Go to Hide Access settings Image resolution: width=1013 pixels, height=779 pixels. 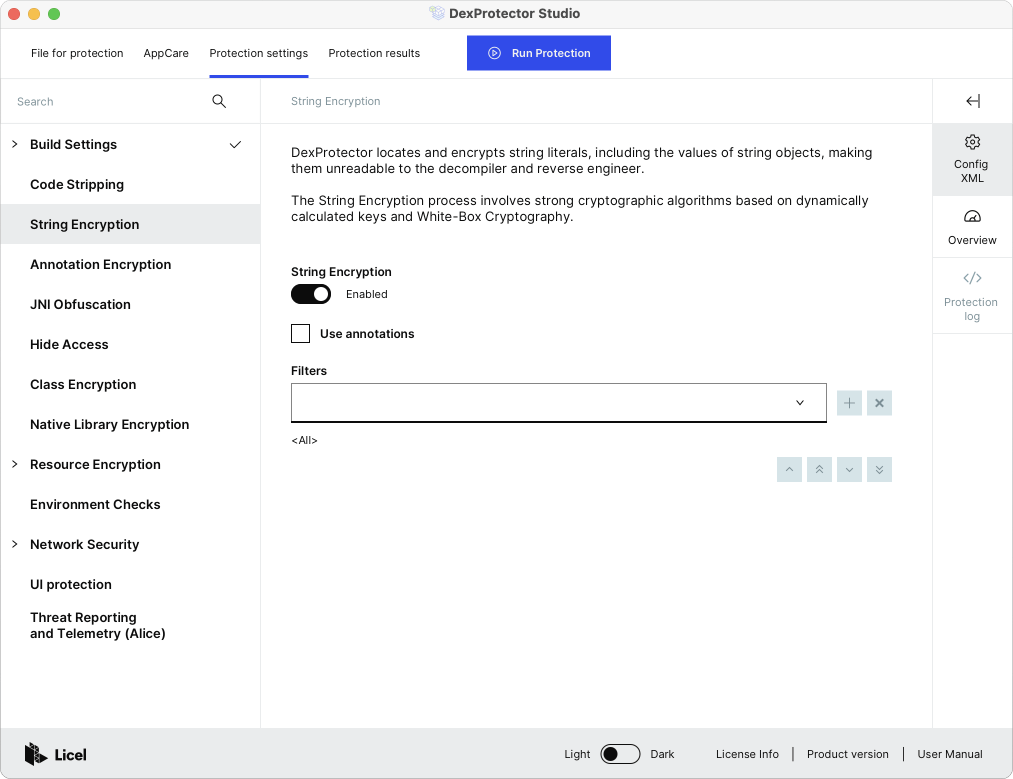[131, 345]
